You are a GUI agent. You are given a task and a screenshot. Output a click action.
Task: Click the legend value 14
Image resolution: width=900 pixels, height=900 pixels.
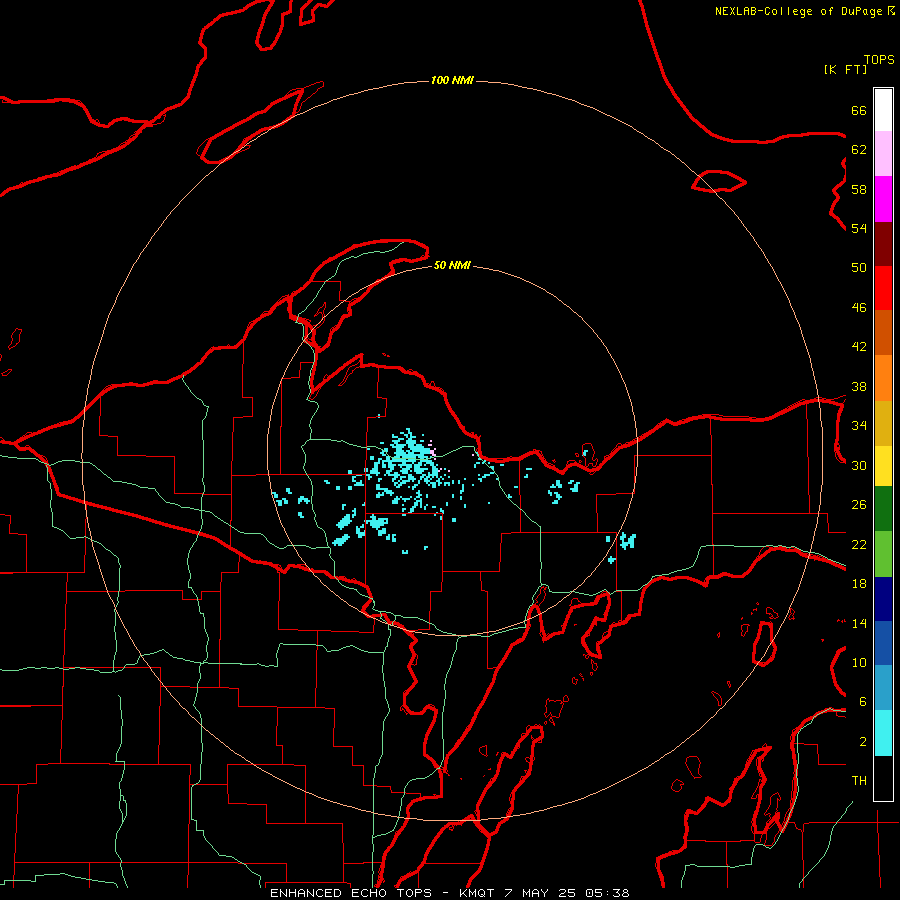tap(859, 623)
